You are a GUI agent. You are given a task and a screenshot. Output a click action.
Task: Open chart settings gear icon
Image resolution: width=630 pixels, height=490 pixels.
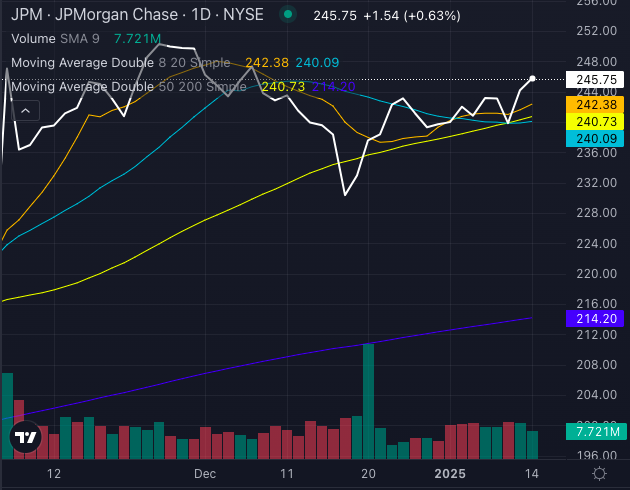pos(599,474)
